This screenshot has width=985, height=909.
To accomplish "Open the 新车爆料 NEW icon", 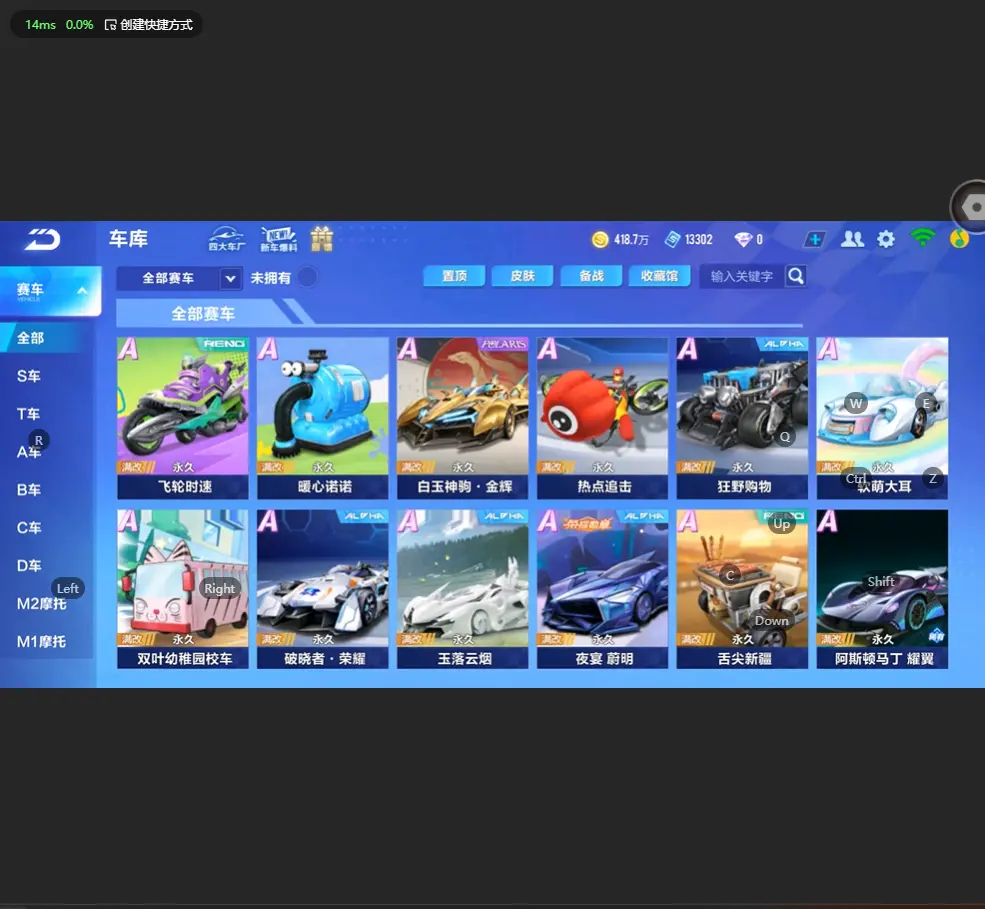I will (278, 239).
